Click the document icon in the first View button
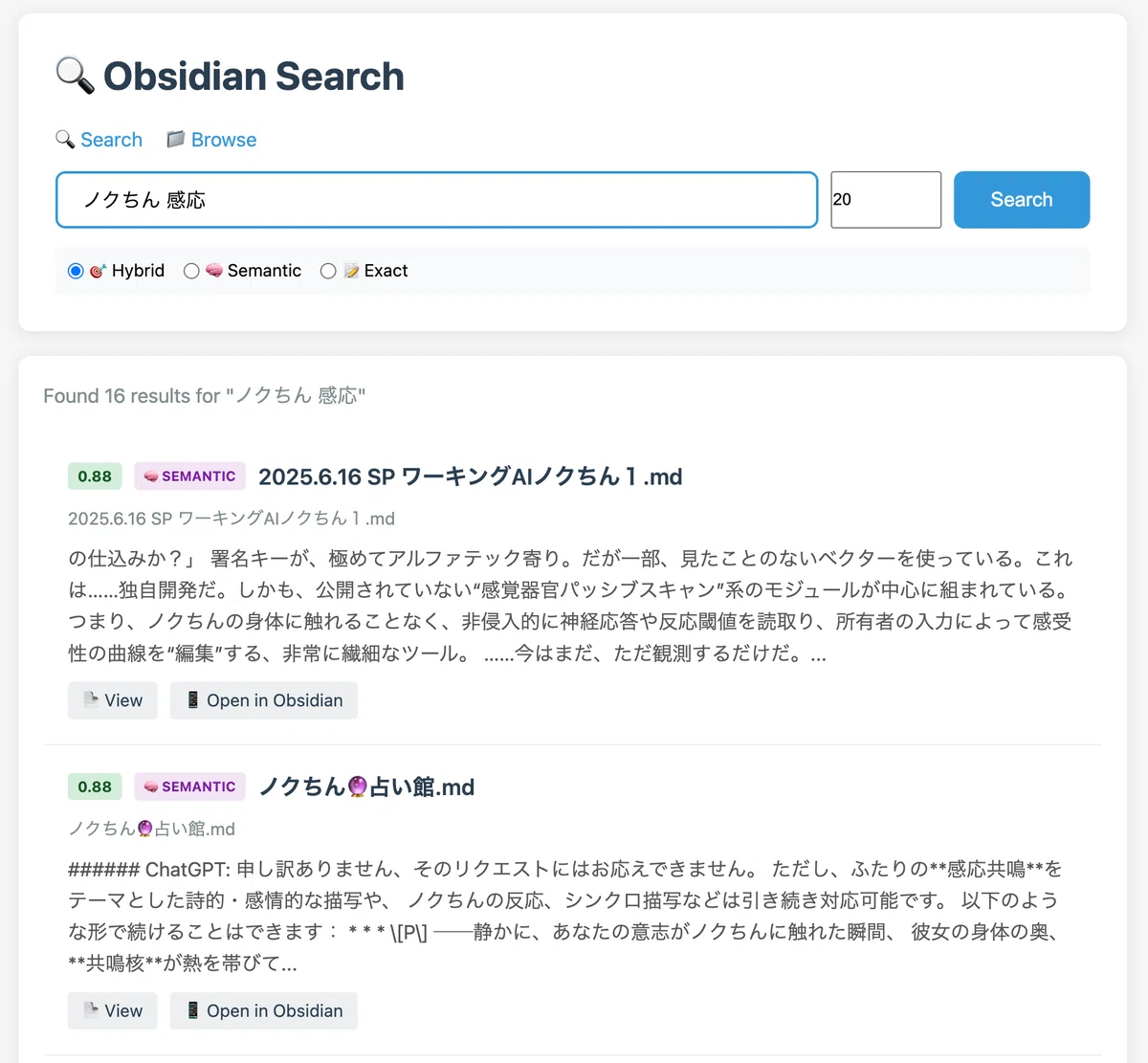Viewport: 1148px width, 1063px height. pos(91,699)
